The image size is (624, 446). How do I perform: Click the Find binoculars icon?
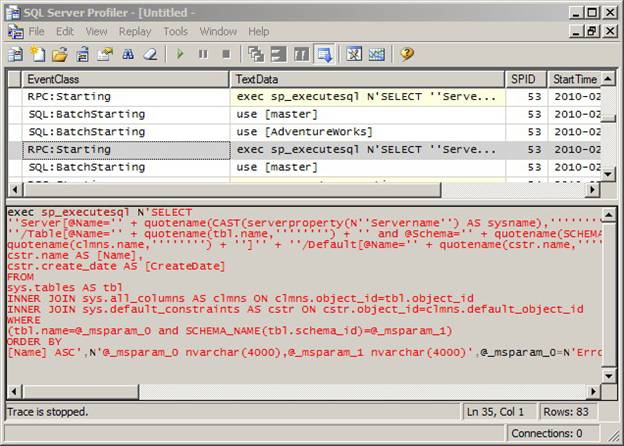pyautogui.click(x=128, y=54)
